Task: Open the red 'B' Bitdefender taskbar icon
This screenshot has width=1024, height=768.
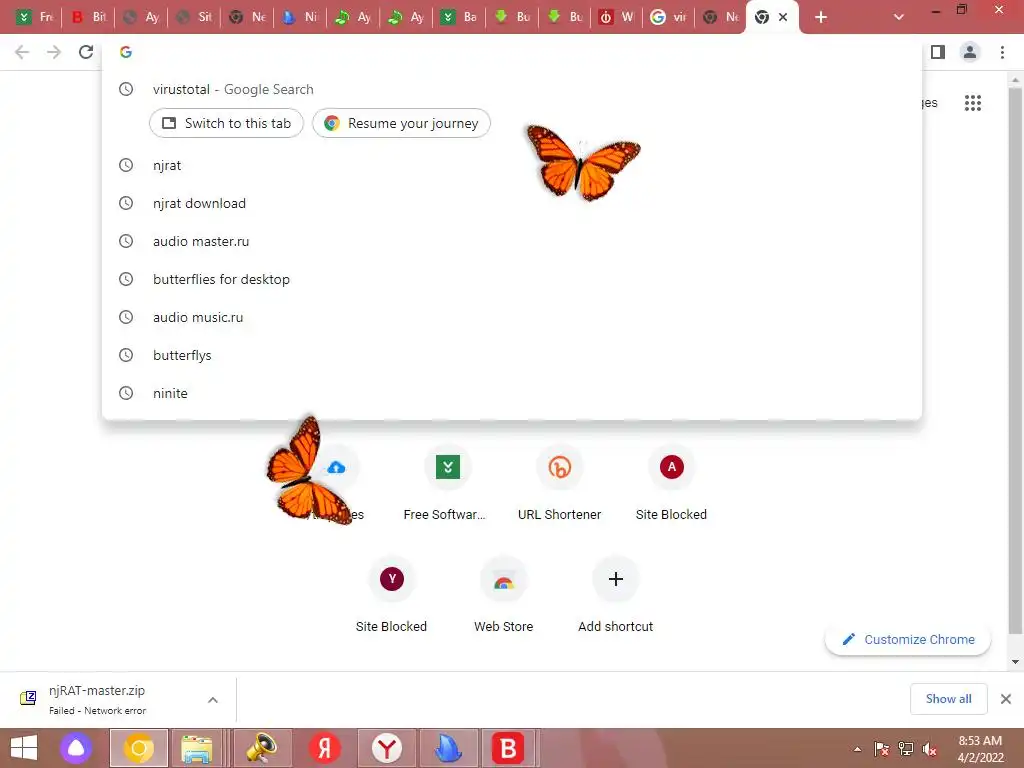Action: pyautogui.click(x=508, y=748)
